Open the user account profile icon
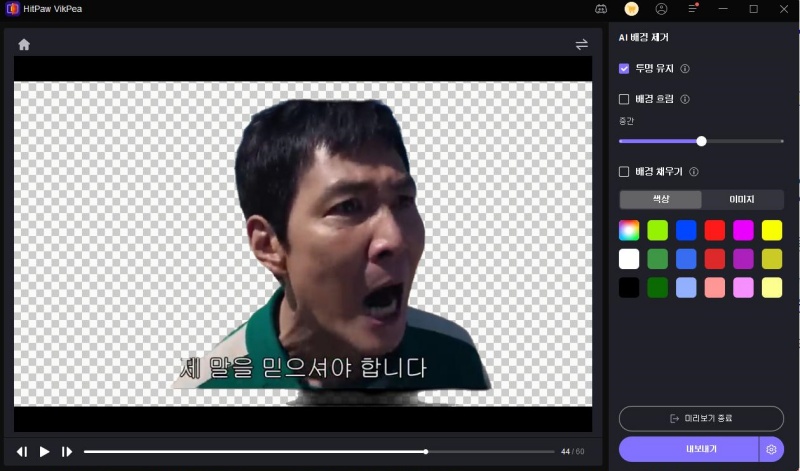 [661, 9]
